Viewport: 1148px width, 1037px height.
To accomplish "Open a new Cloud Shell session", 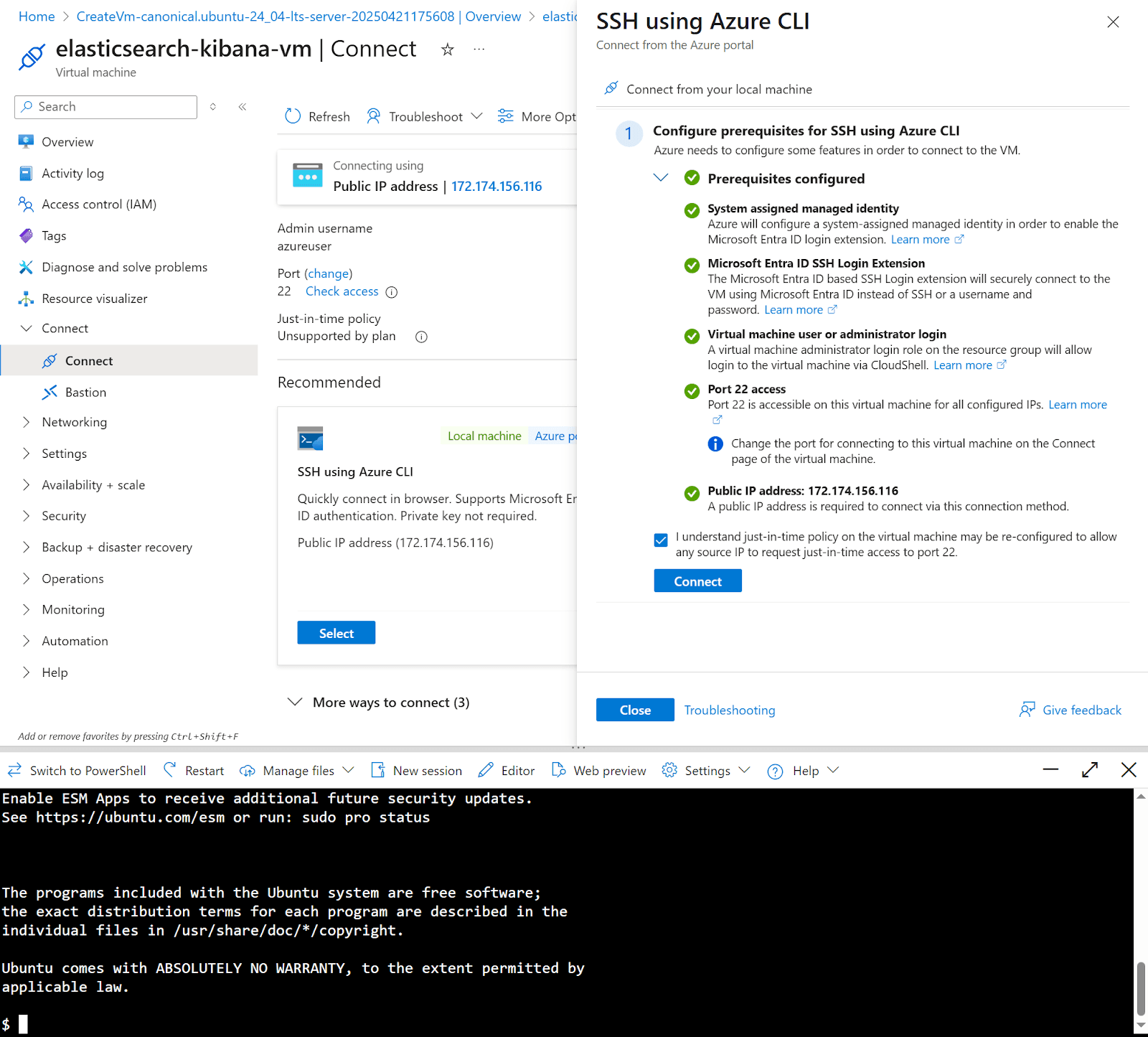I will (x=426, y=770).
